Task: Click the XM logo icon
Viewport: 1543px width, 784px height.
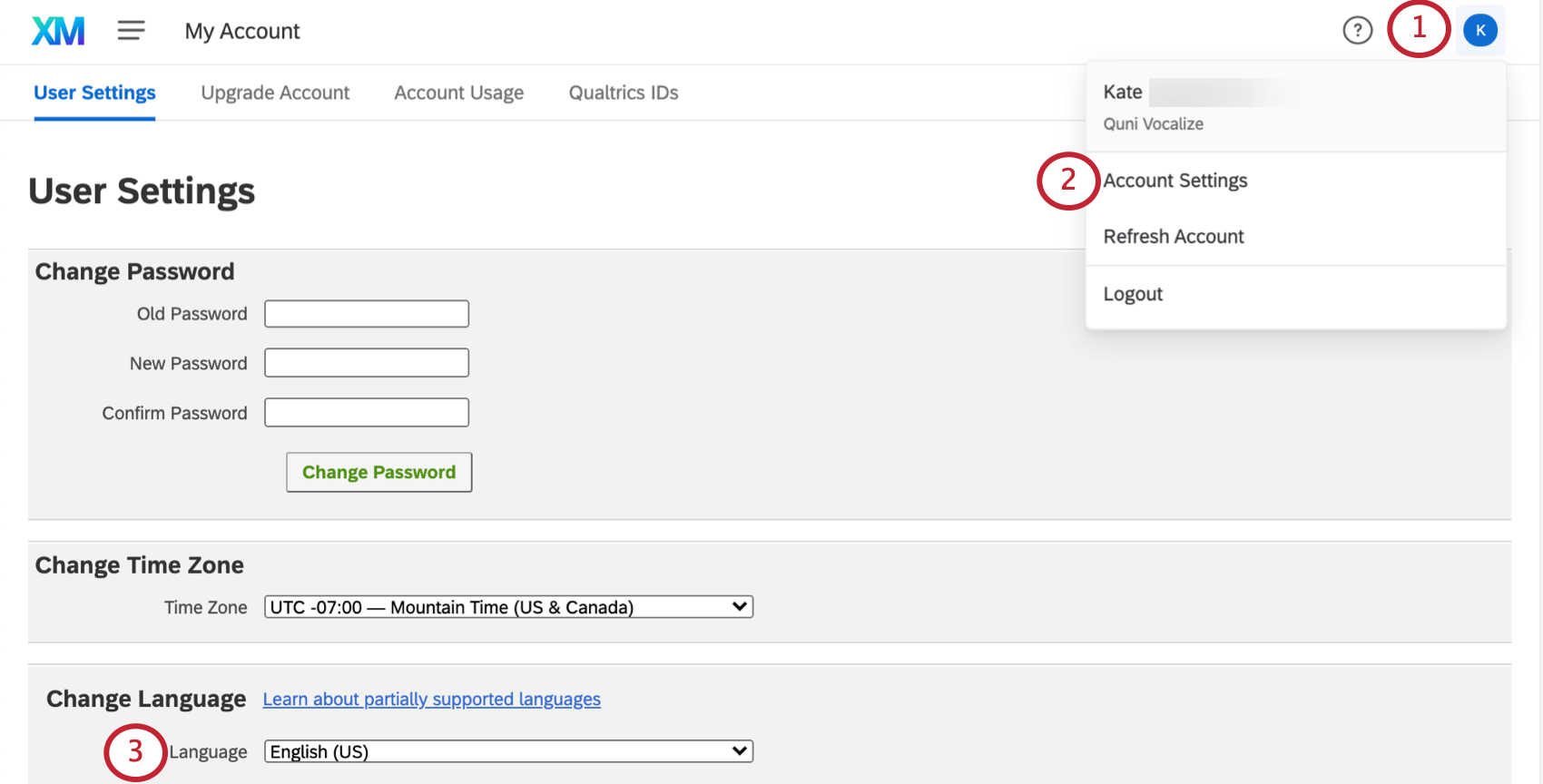Action: 58,31
